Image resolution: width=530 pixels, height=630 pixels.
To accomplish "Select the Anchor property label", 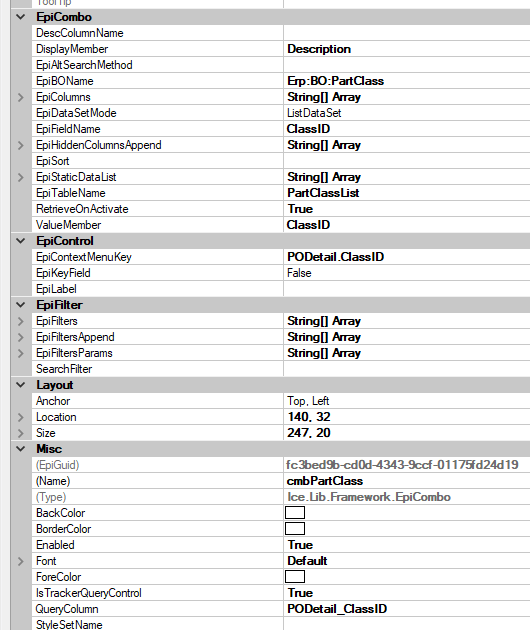I will tap(53, 401).
